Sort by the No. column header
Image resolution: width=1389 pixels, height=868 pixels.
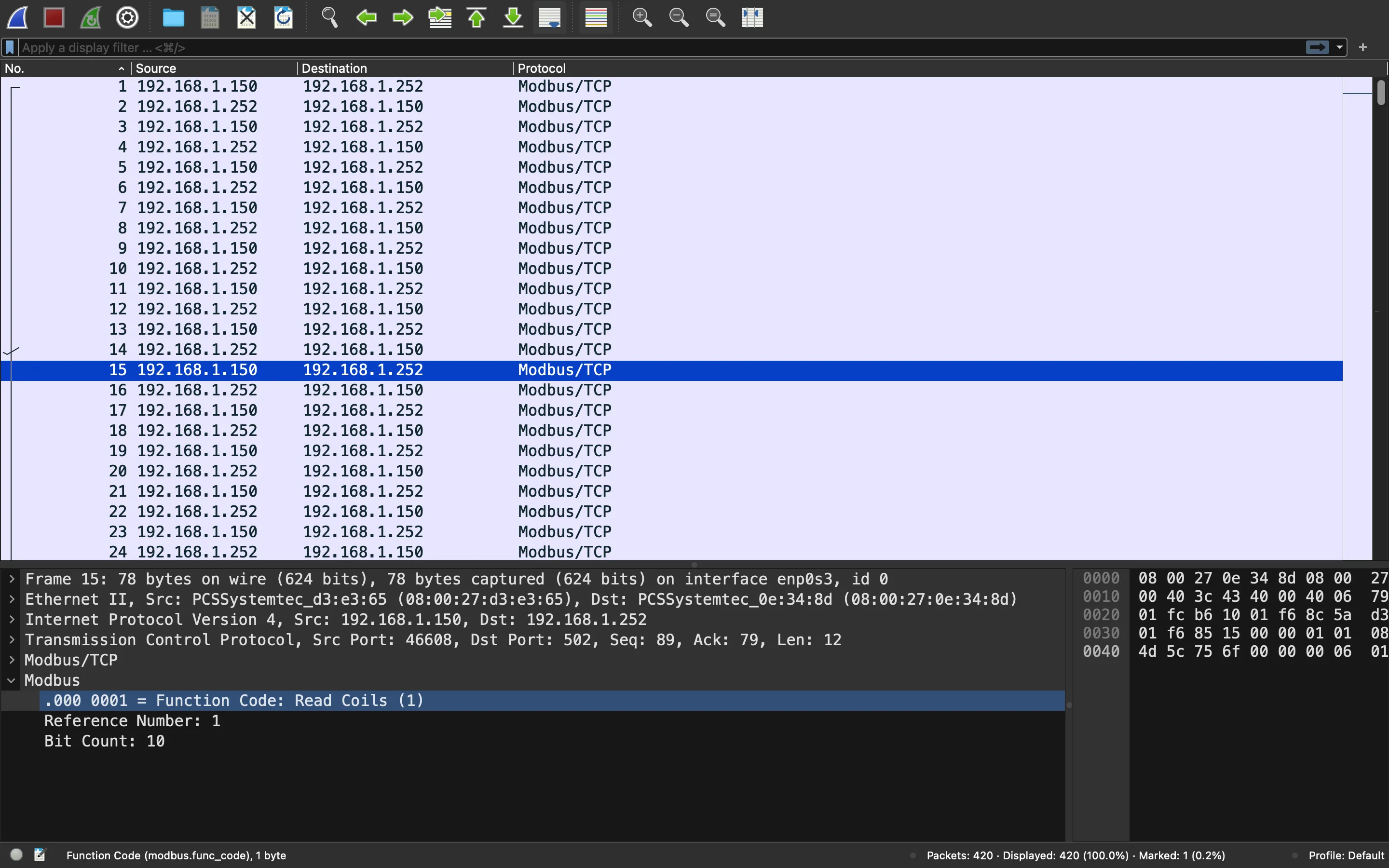click(x=66, y=68)
